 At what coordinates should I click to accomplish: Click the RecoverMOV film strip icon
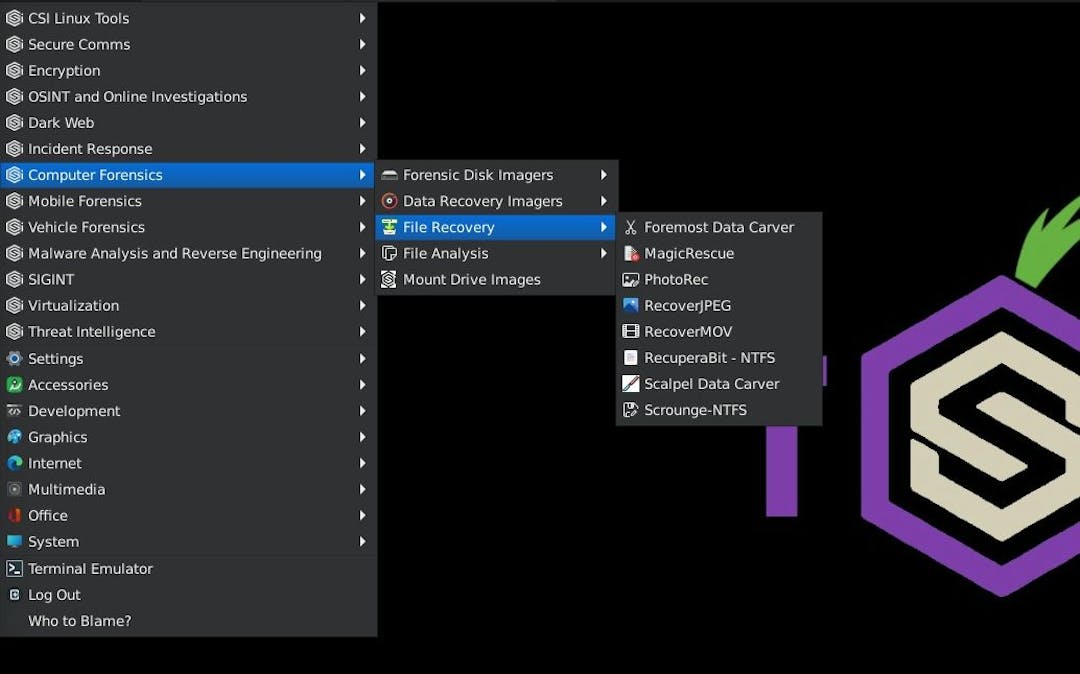pyautogui.click(x=630, y=332)
